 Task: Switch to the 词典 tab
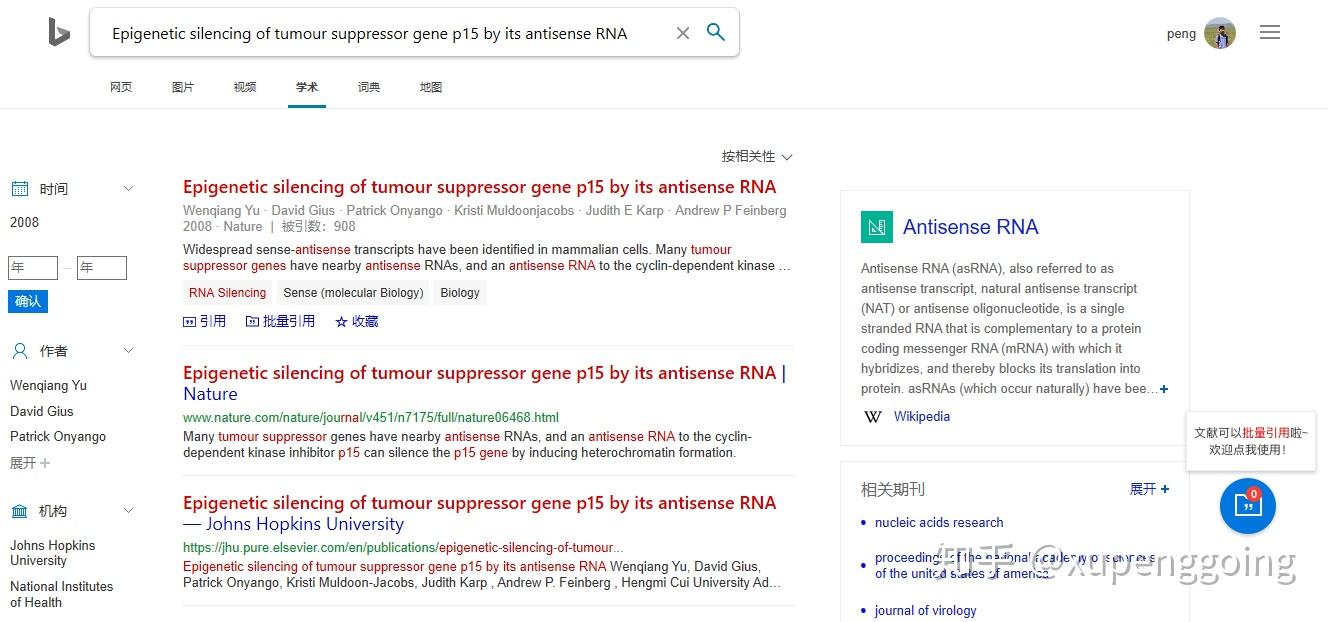pos(369,87)
